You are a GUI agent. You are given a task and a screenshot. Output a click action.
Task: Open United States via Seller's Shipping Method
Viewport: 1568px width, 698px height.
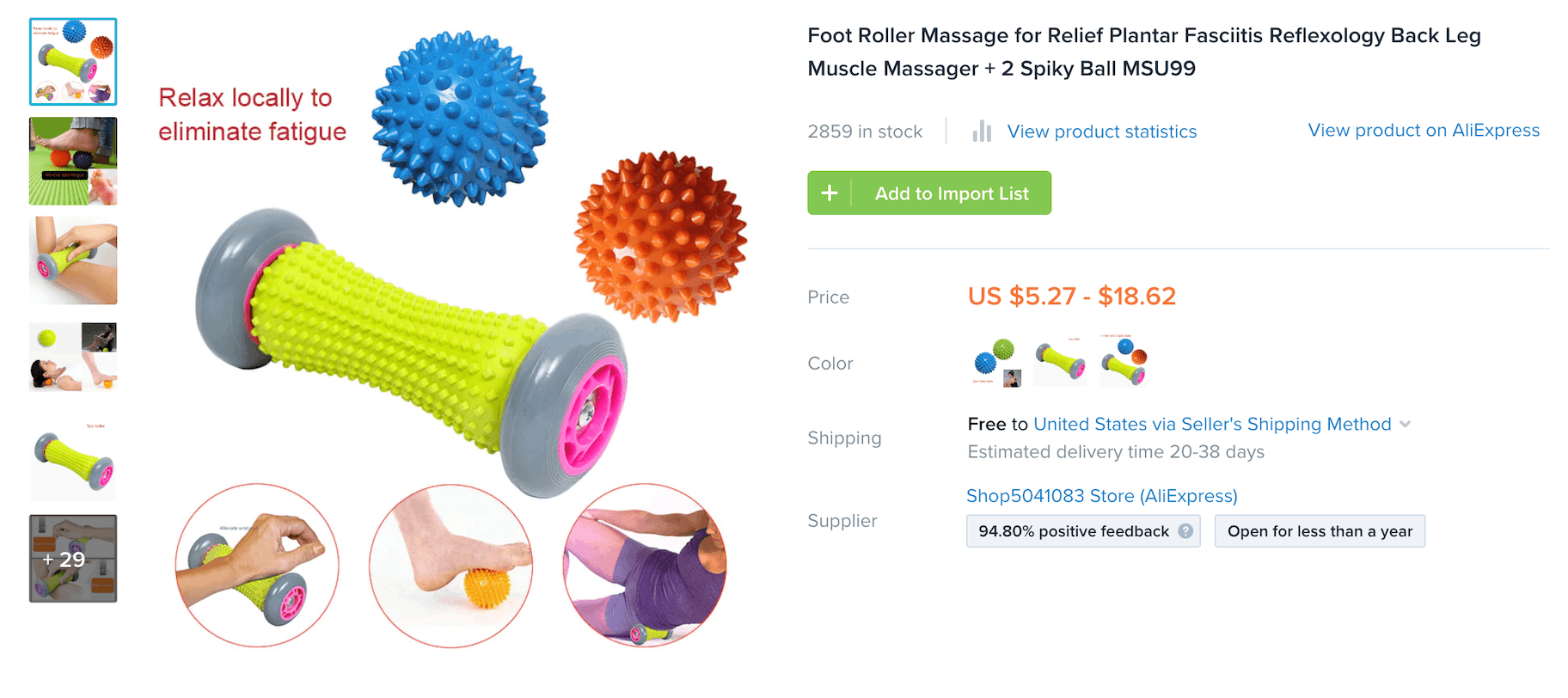[x=1212, y=424]
